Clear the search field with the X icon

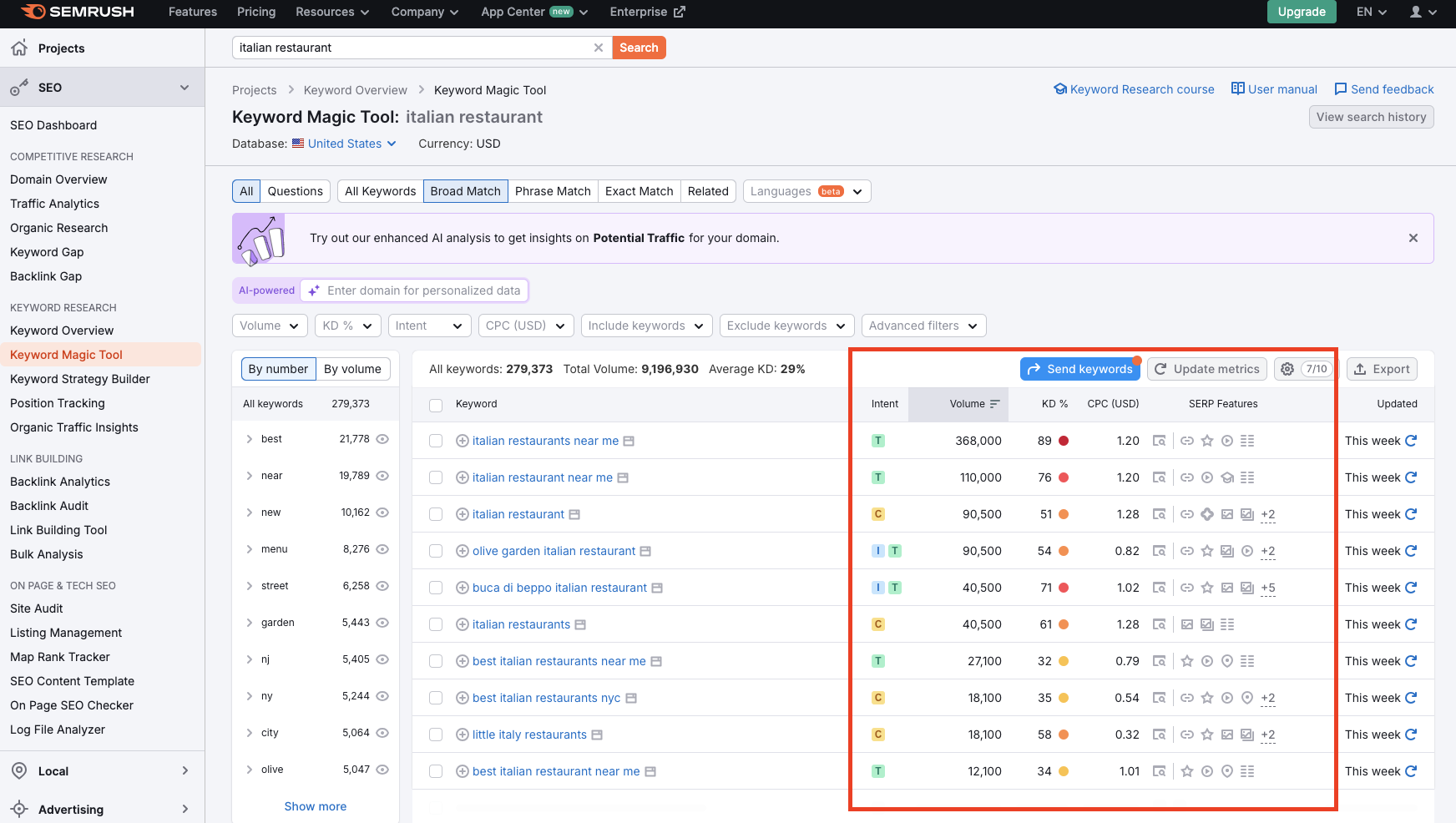599,48
